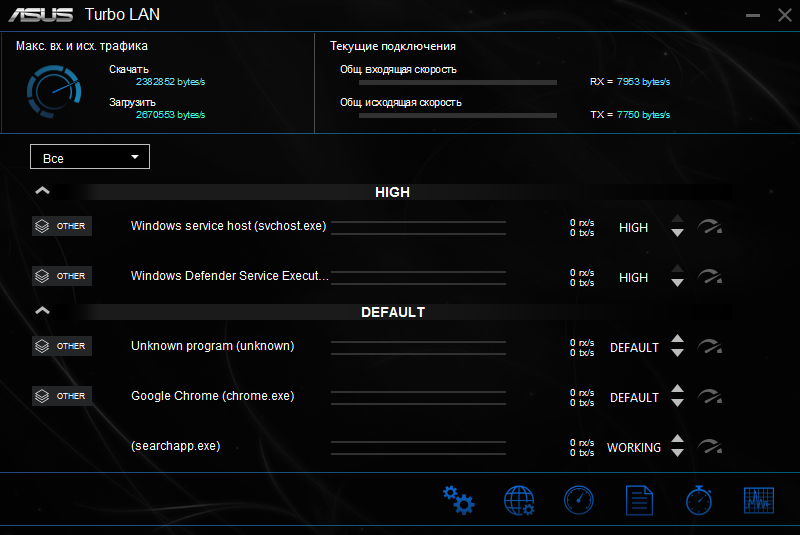
Task: Select Google Chrome (chrome.exe) entry
Action: 213,396
